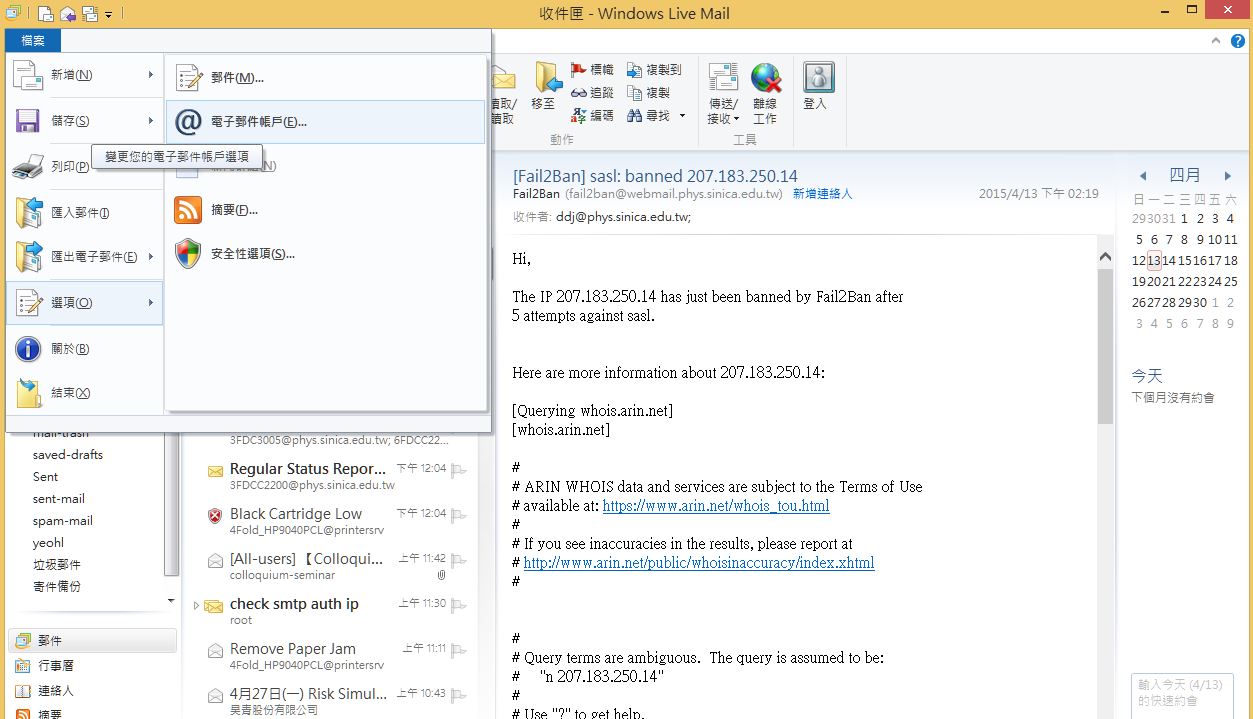Click the send/receive quick access icon
This screenshot has width=1253, height=719.
click(x=90, y=14)
